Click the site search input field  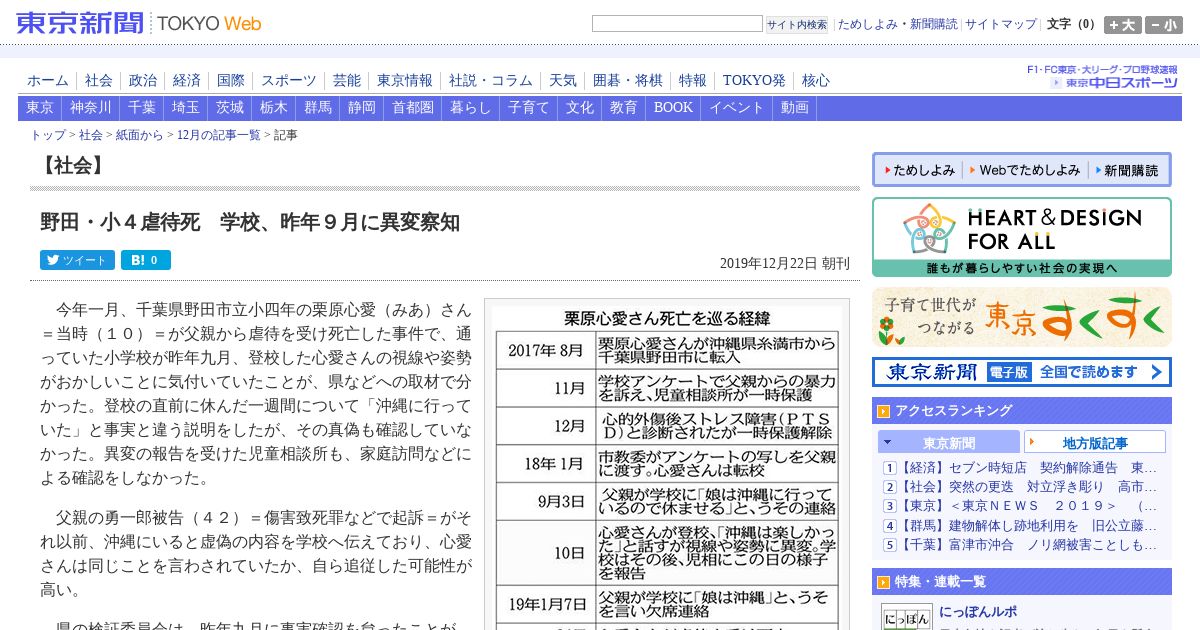pos(677,24)
